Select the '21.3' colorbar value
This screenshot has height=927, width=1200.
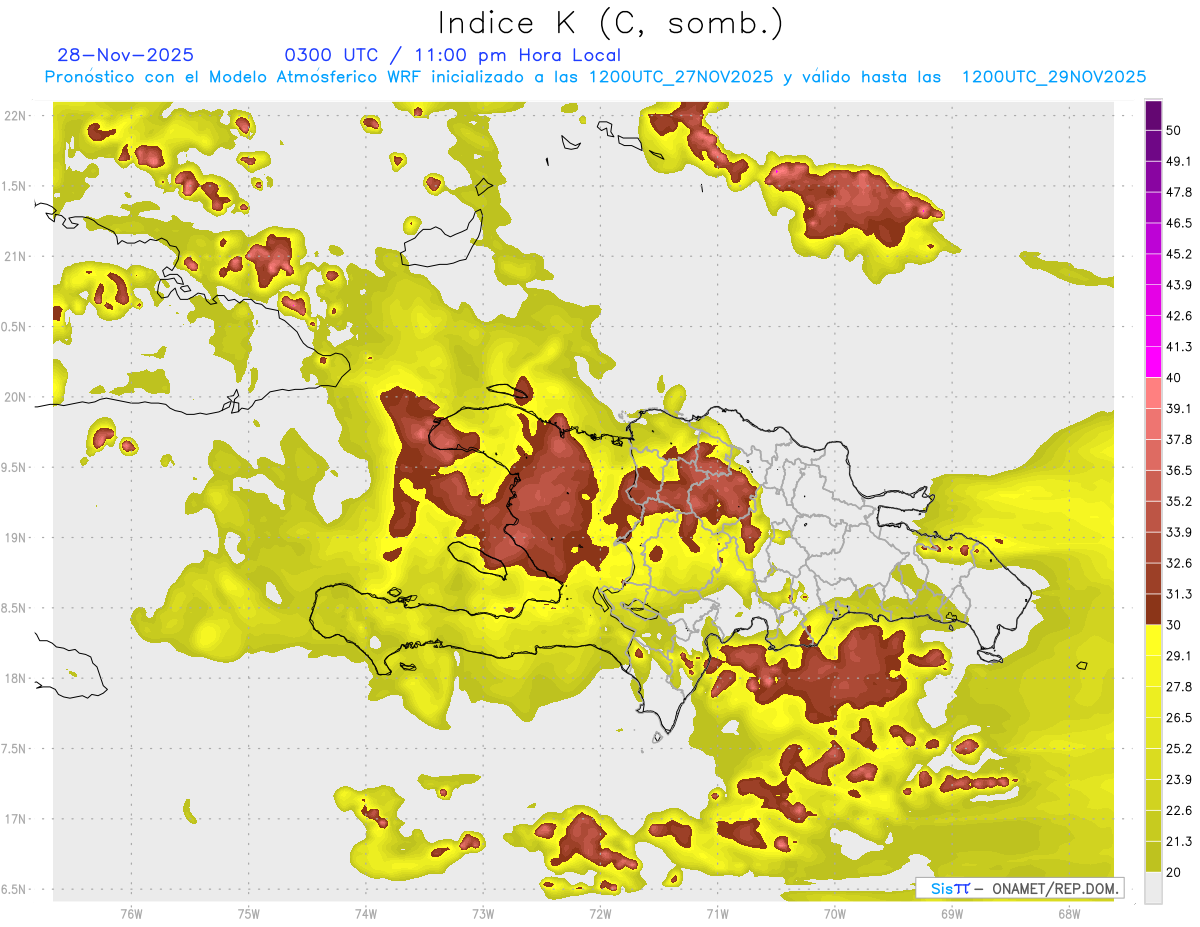click(x=1179, y=842)
